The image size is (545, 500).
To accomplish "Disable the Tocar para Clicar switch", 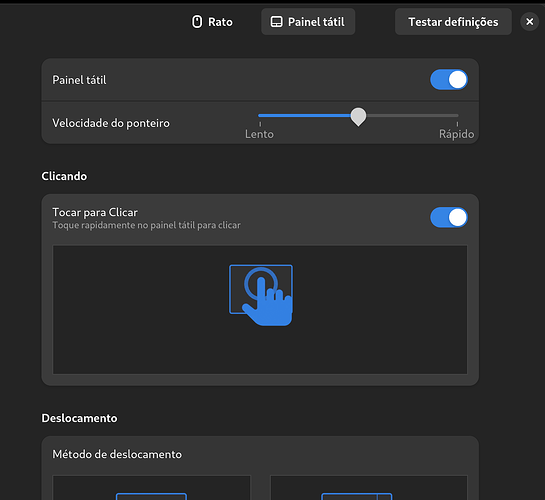I will (x=449, y=218).
